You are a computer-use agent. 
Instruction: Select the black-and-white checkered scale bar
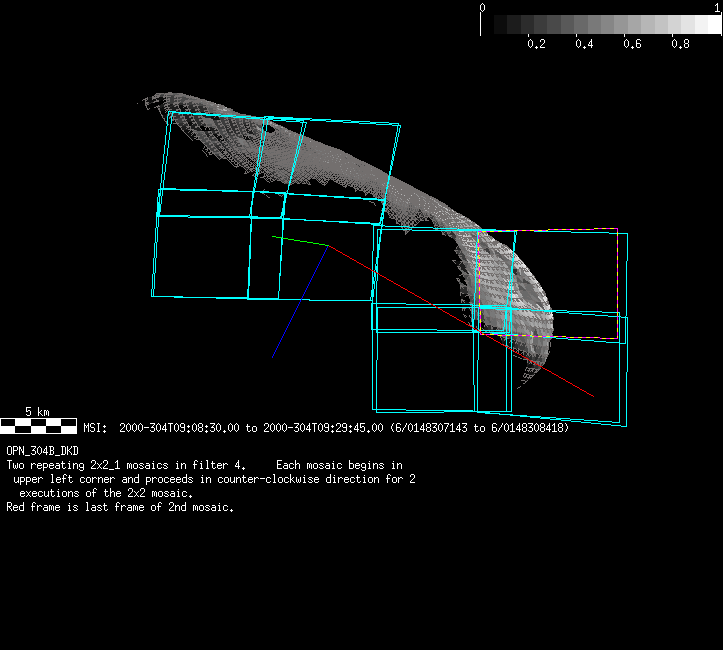click(38, 425)
